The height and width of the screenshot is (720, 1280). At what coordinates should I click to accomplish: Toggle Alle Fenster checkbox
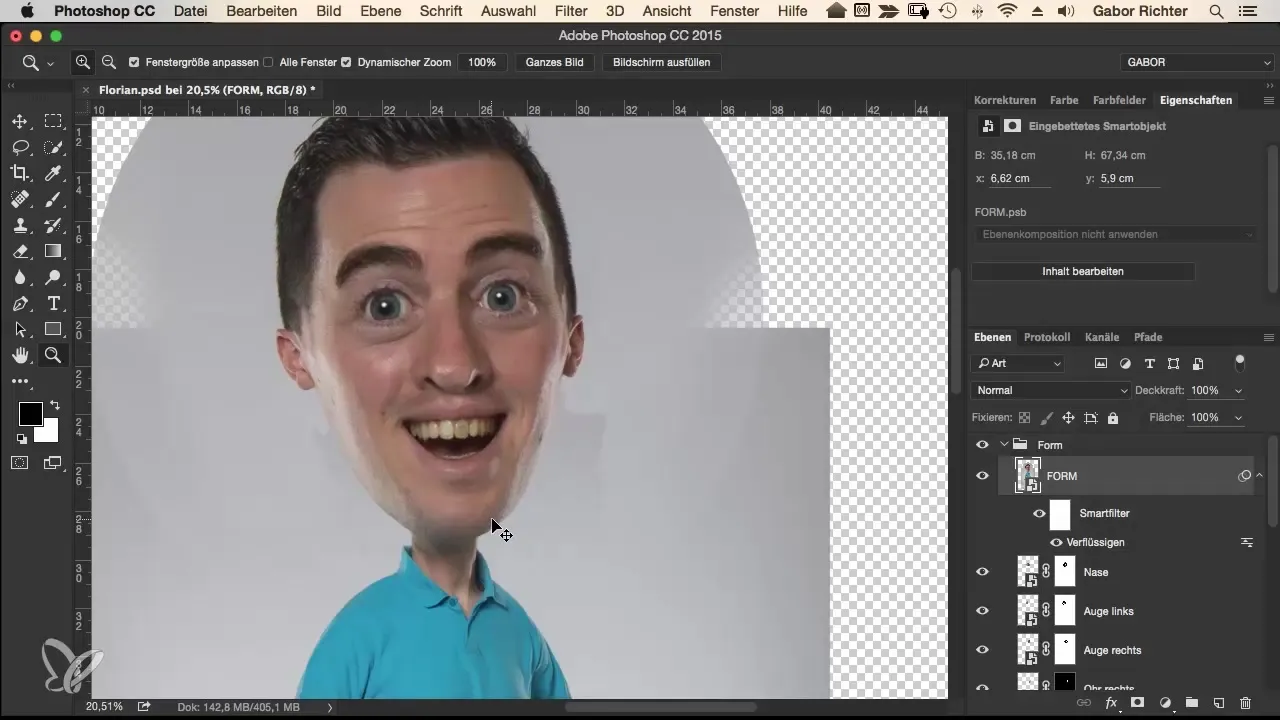click(268, 62)
